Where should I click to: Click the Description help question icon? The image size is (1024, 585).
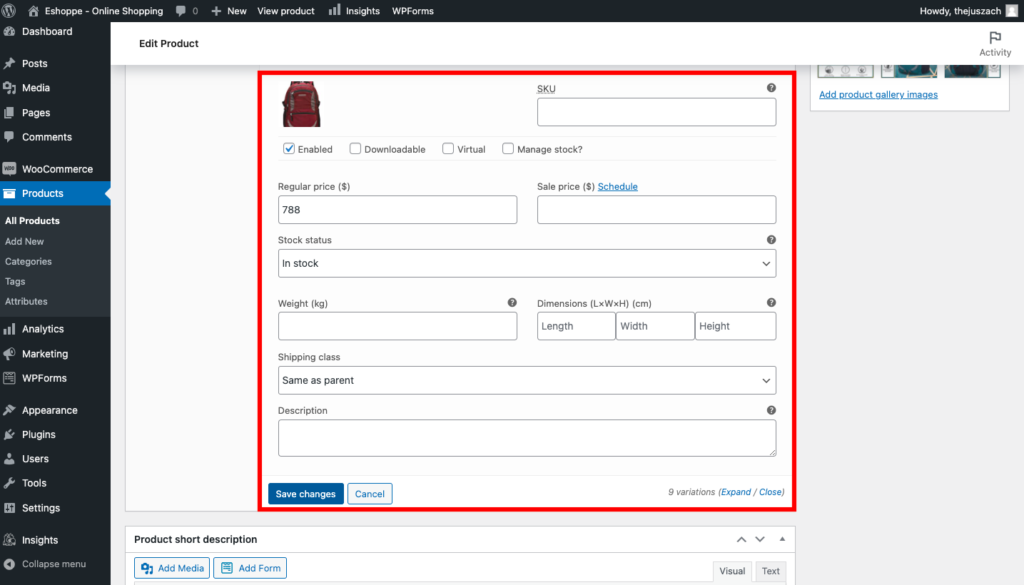pyautogui.click(x=771, y=410)
